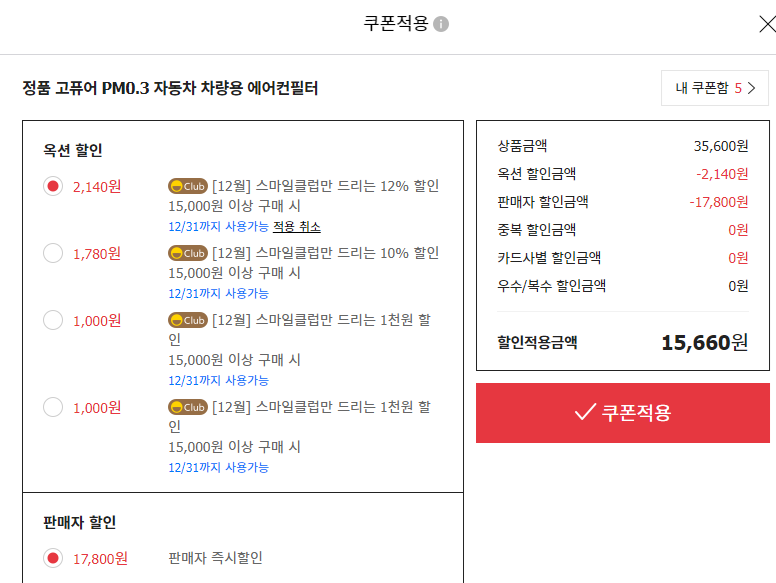This screenshot has height=583, width=776.
Task: Click Club badge on first 1천원 coupon
Action: (188, 320)
